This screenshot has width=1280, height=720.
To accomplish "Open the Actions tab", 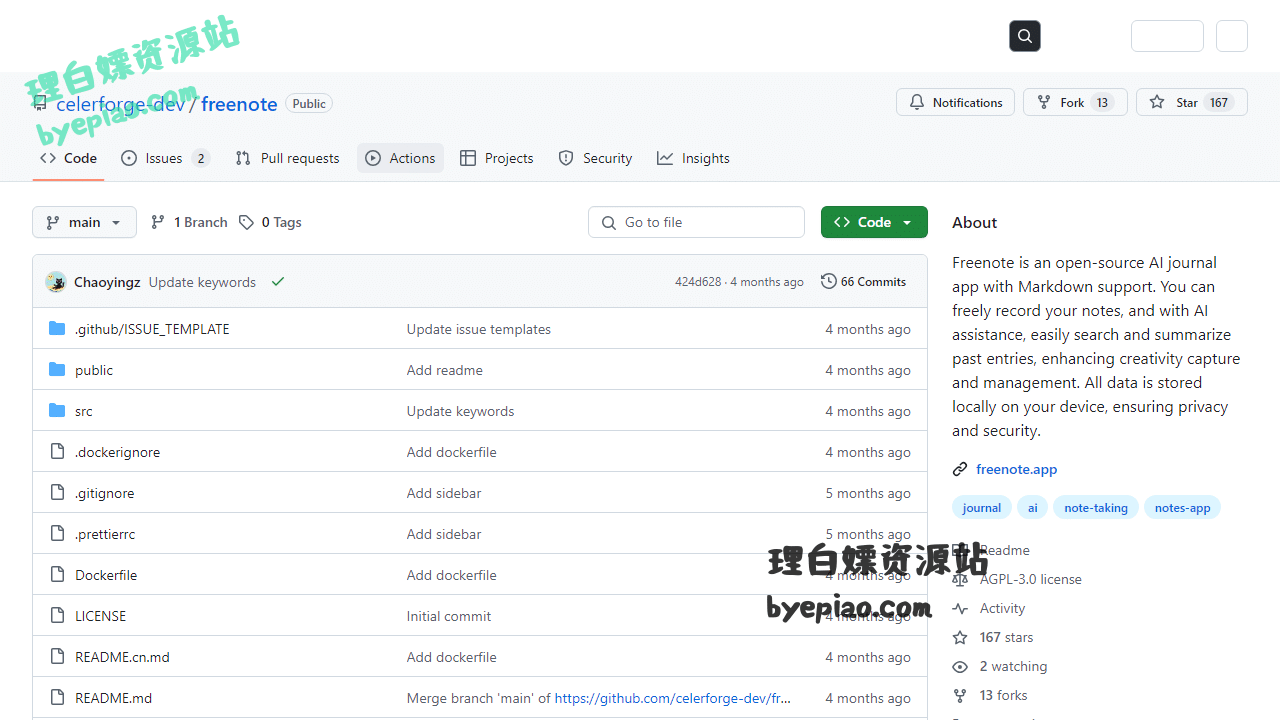I will click(400, 158).
